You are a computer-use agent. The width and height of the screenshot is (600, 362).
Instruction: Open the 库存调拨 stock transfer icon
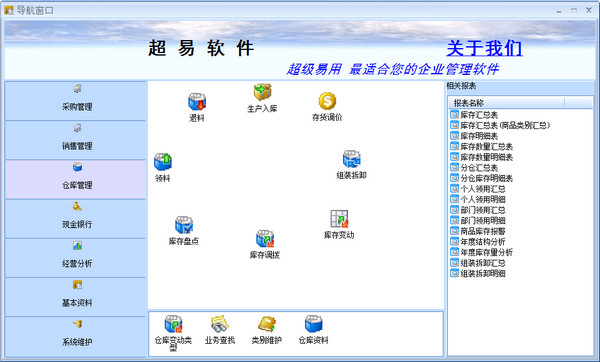click(x=265, y=239)
